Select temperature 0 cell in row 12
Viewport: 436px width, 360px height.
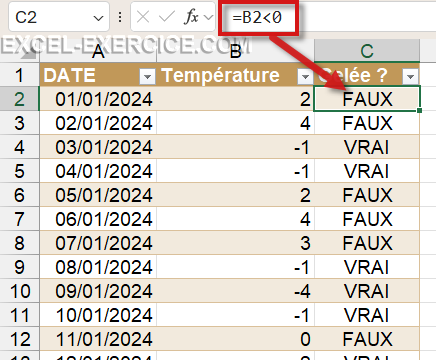tap(235, 339)
